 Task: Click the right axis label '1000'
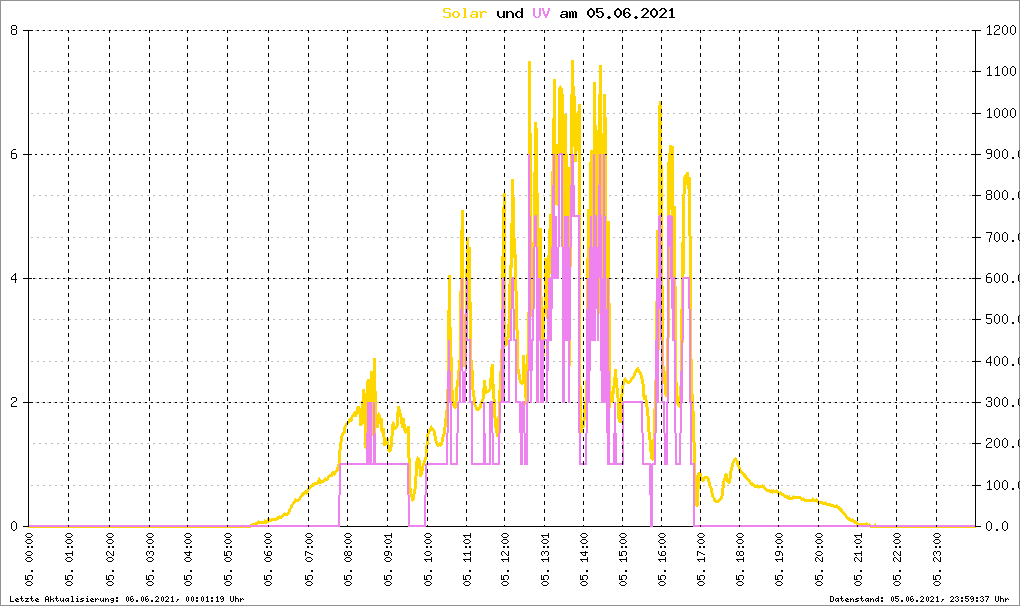click(x=1000, y=114)
